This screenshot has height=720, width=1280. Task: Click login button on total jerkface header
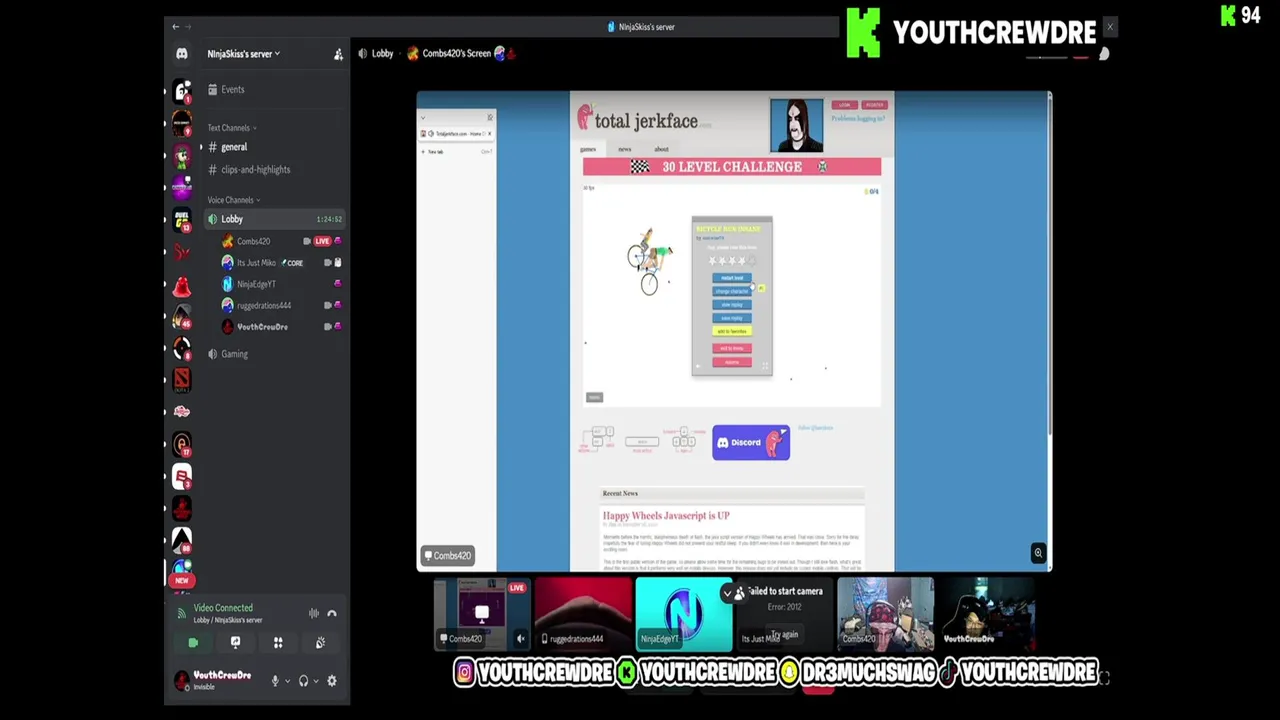tap(844, 105)
